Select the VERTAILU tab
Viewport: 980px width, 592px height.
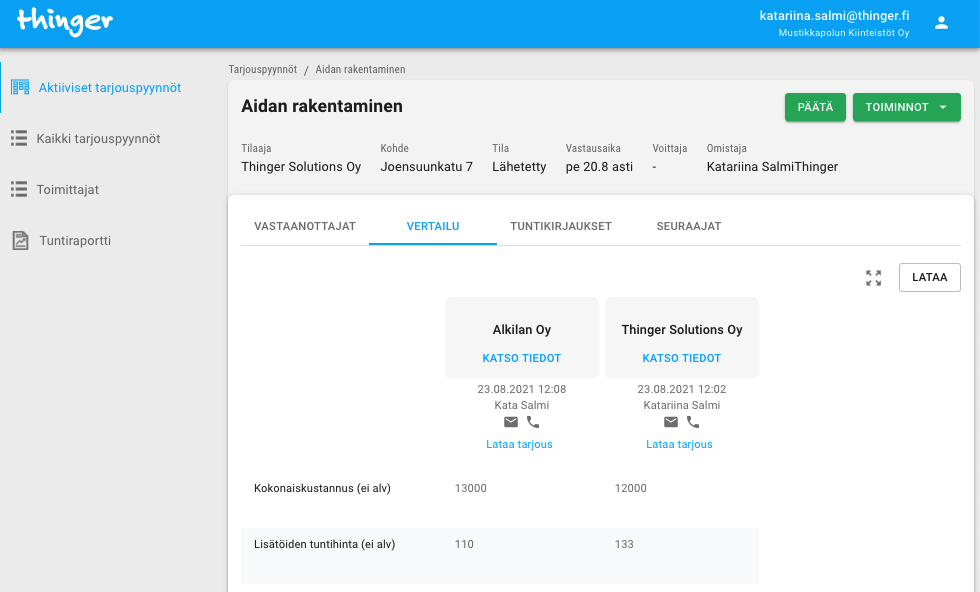[x=433, y=226]
